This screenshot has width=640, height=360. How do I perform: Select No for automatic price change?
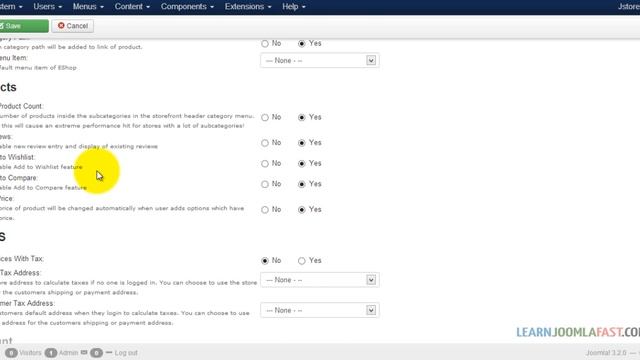(x=265, y=210)
